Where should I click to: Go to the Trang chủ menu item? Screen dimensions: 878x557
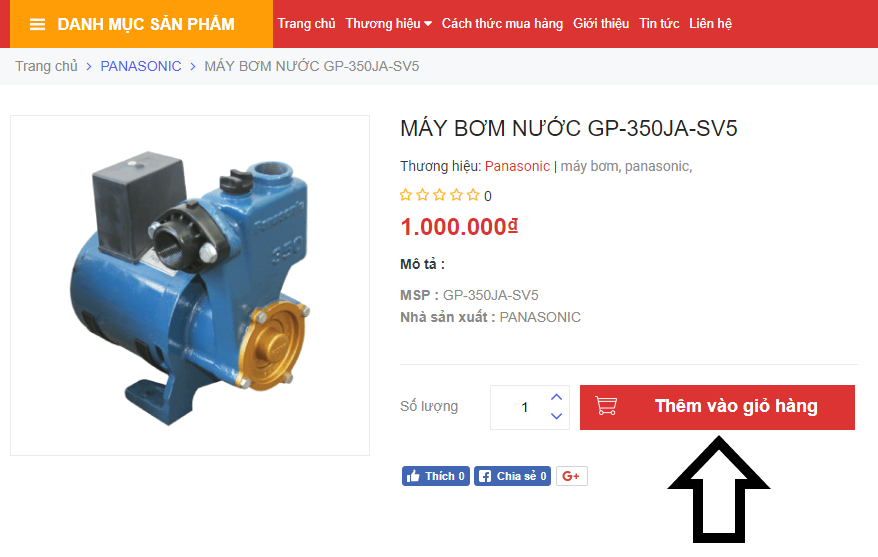click(306, 24)
